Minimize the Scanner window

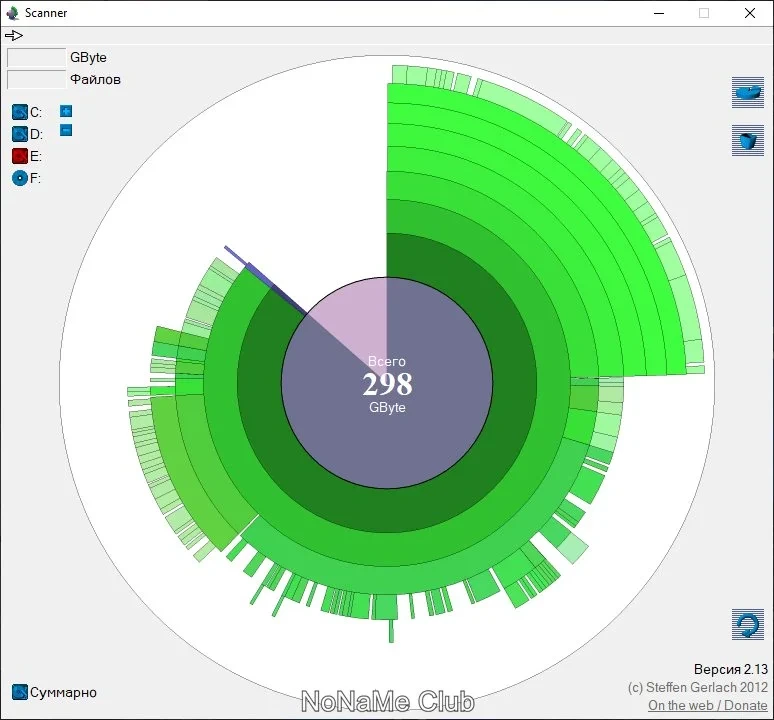(x=659, y=13)
